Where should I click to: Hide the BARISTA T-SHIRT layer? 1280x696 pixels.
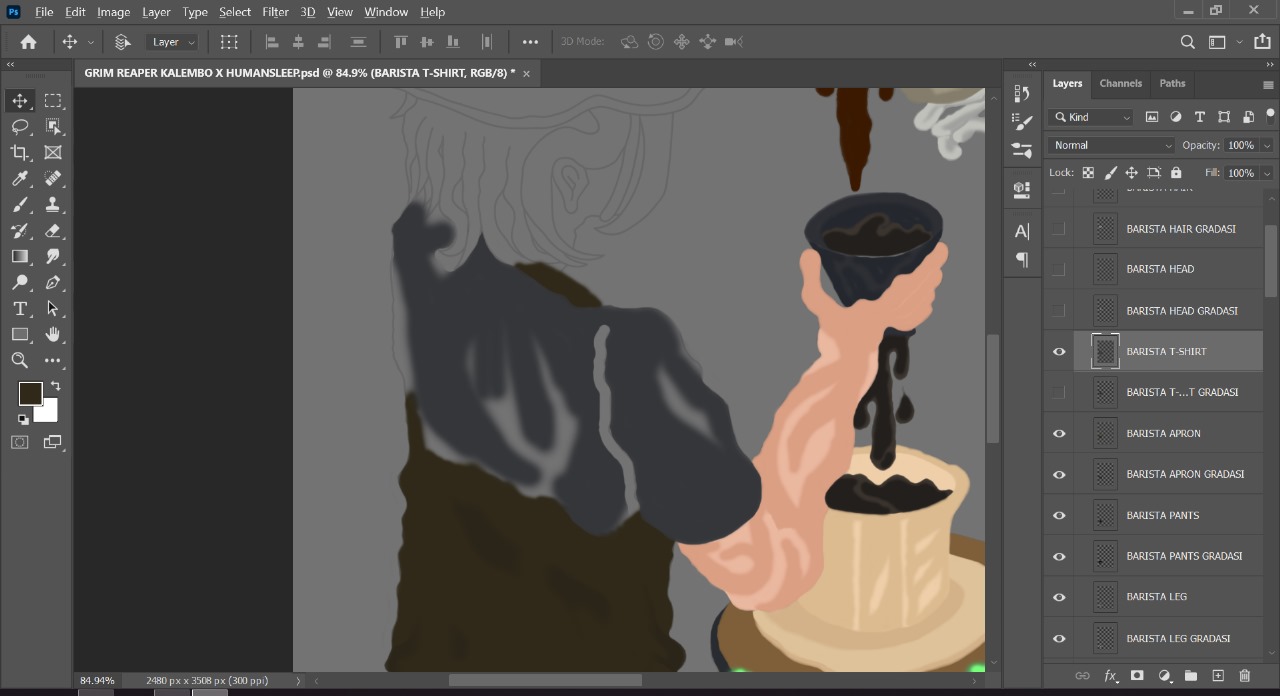point(1059,352)
